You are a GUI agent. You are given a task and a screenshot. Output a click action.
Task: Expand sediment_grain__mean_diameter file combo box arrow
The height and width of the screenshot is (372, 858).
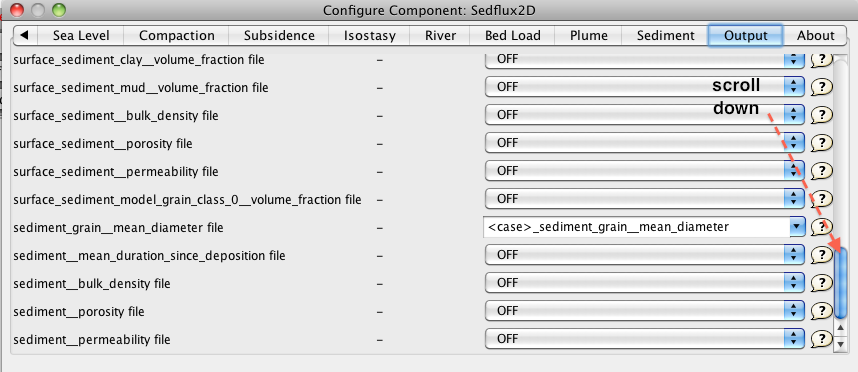click(x=797, y=226)
